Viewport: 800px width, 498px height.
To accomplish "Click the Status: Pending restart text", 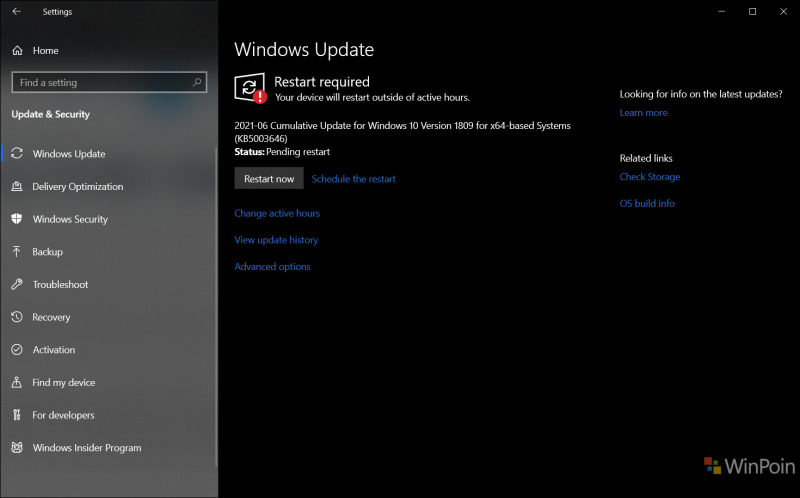I will pyautogui.click(x=282, y=152).
